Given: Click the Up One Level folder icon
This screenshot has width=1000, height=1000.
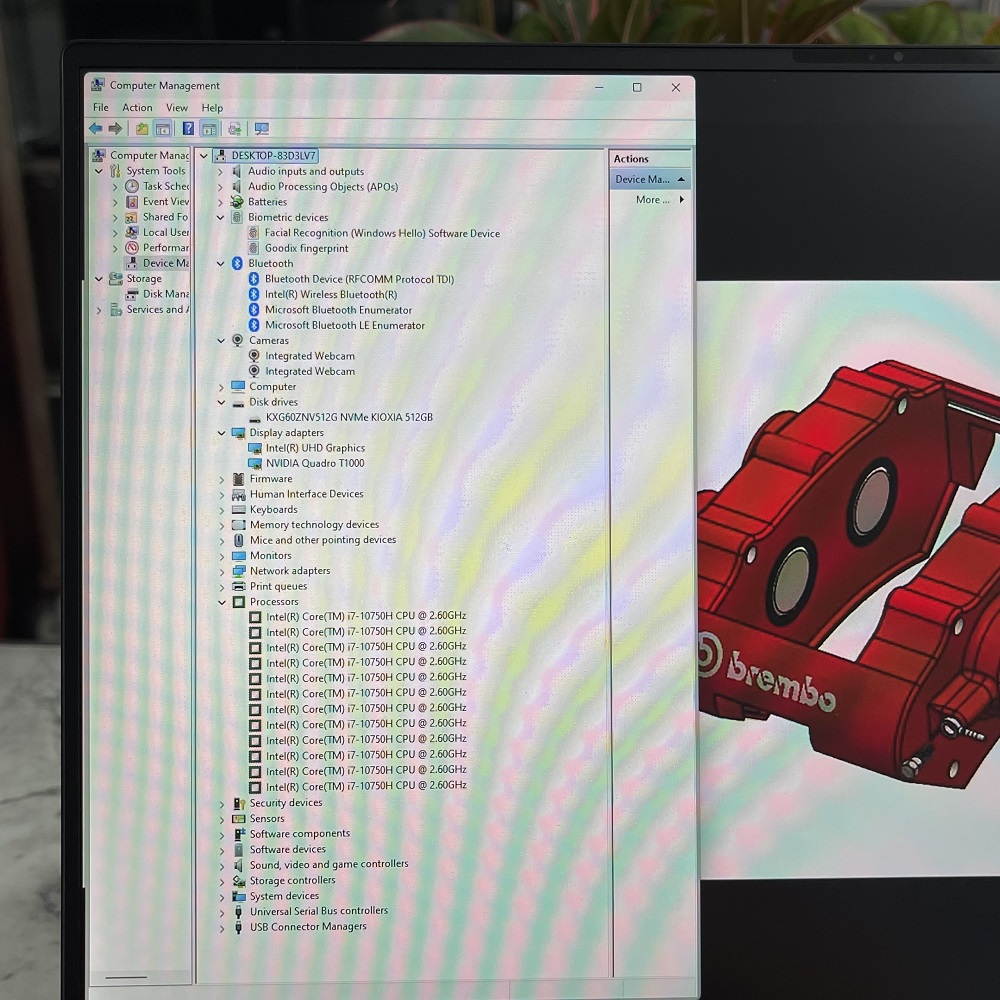Looking at the screenshot, I should click(142, 129).
